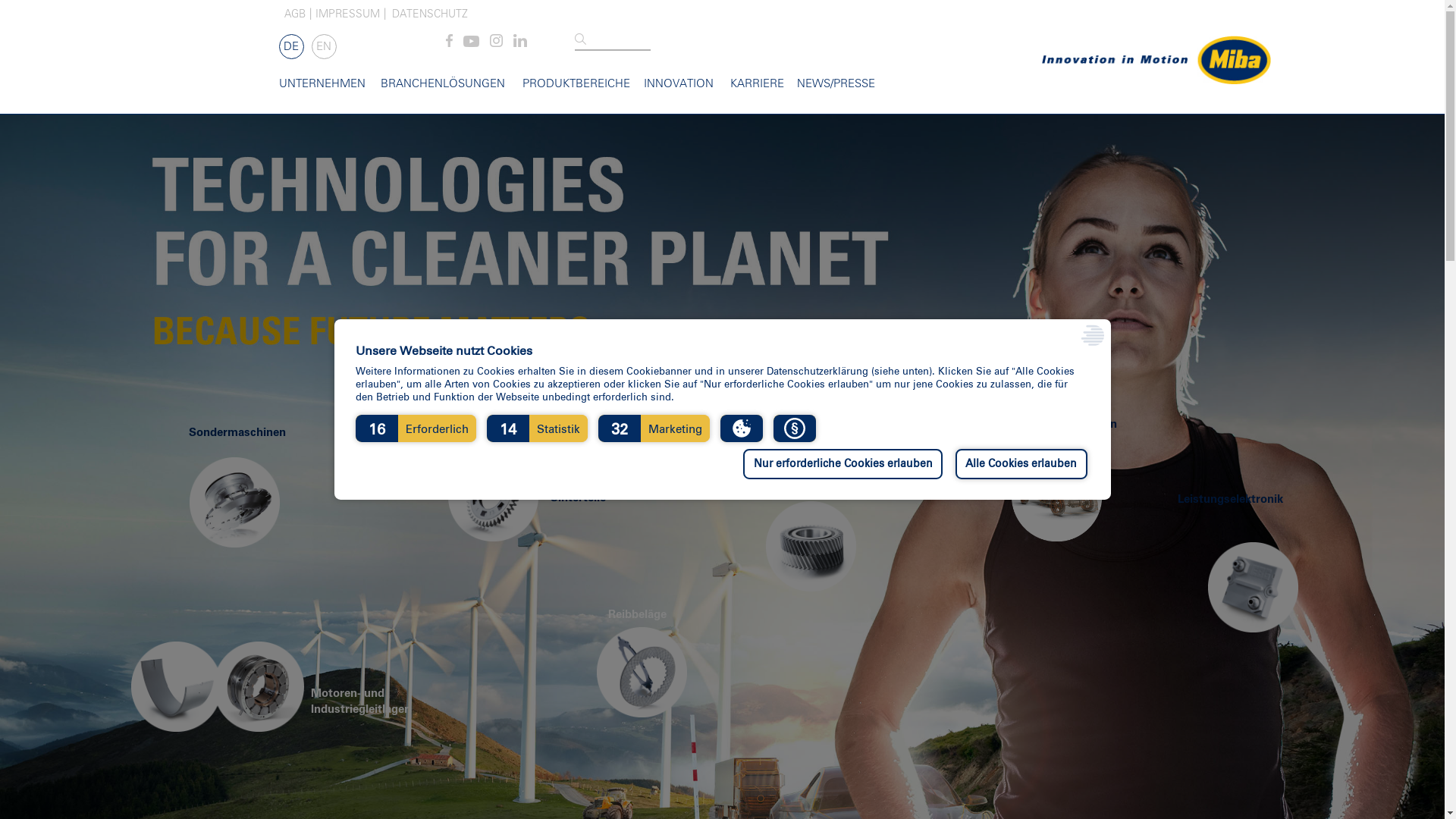Click the paragraph legal info icon

(x=794, y=428)
